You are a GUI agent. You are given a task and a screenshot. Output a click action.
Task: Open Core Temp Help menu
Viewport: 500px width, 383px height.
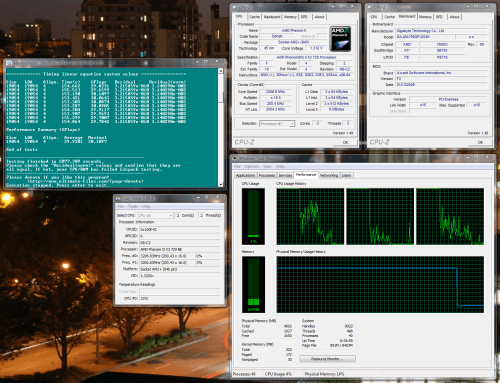point(146,207)
